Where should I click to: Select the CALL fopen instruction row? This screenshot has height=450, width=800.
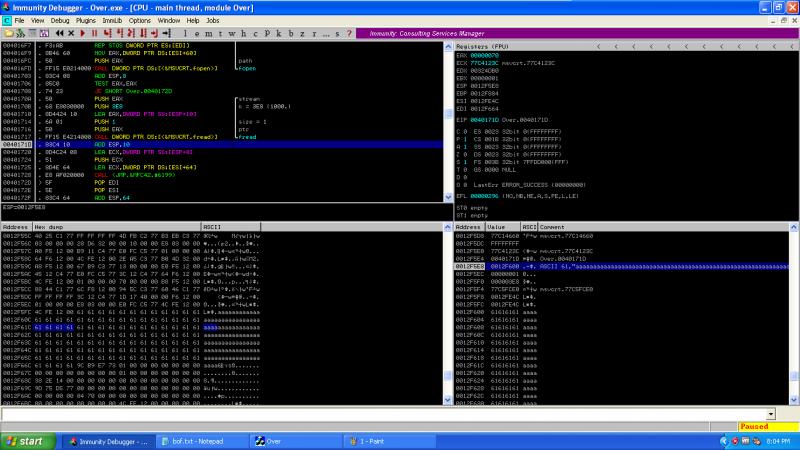(x=222, y=68)
